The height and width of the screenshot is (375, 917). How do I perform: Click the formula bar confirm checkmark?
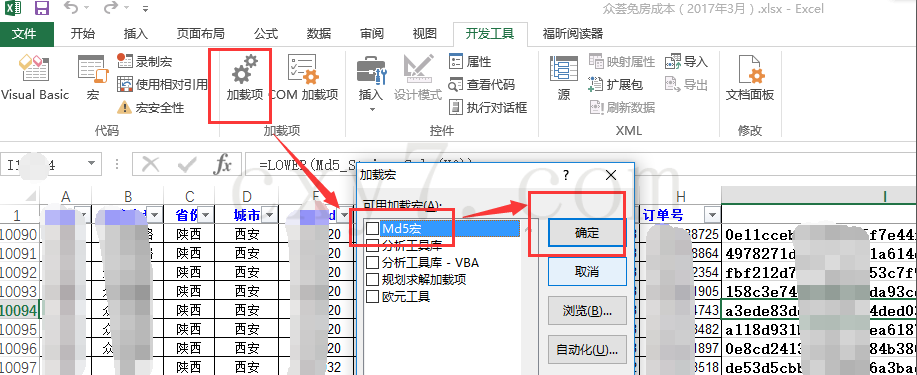pos(187,165)
